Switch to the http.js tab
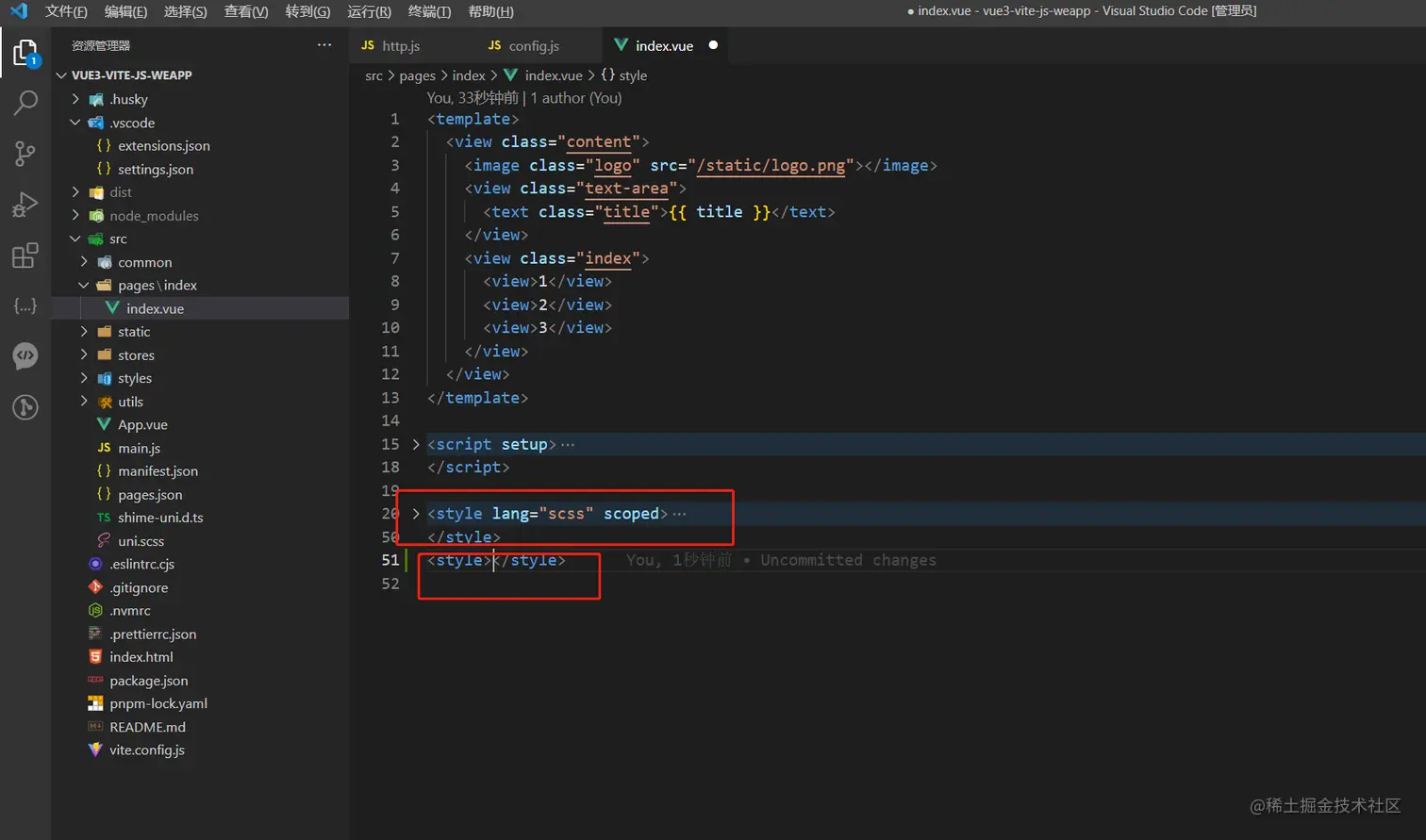This screenshot has width=1426, height=840. (401, 46)
